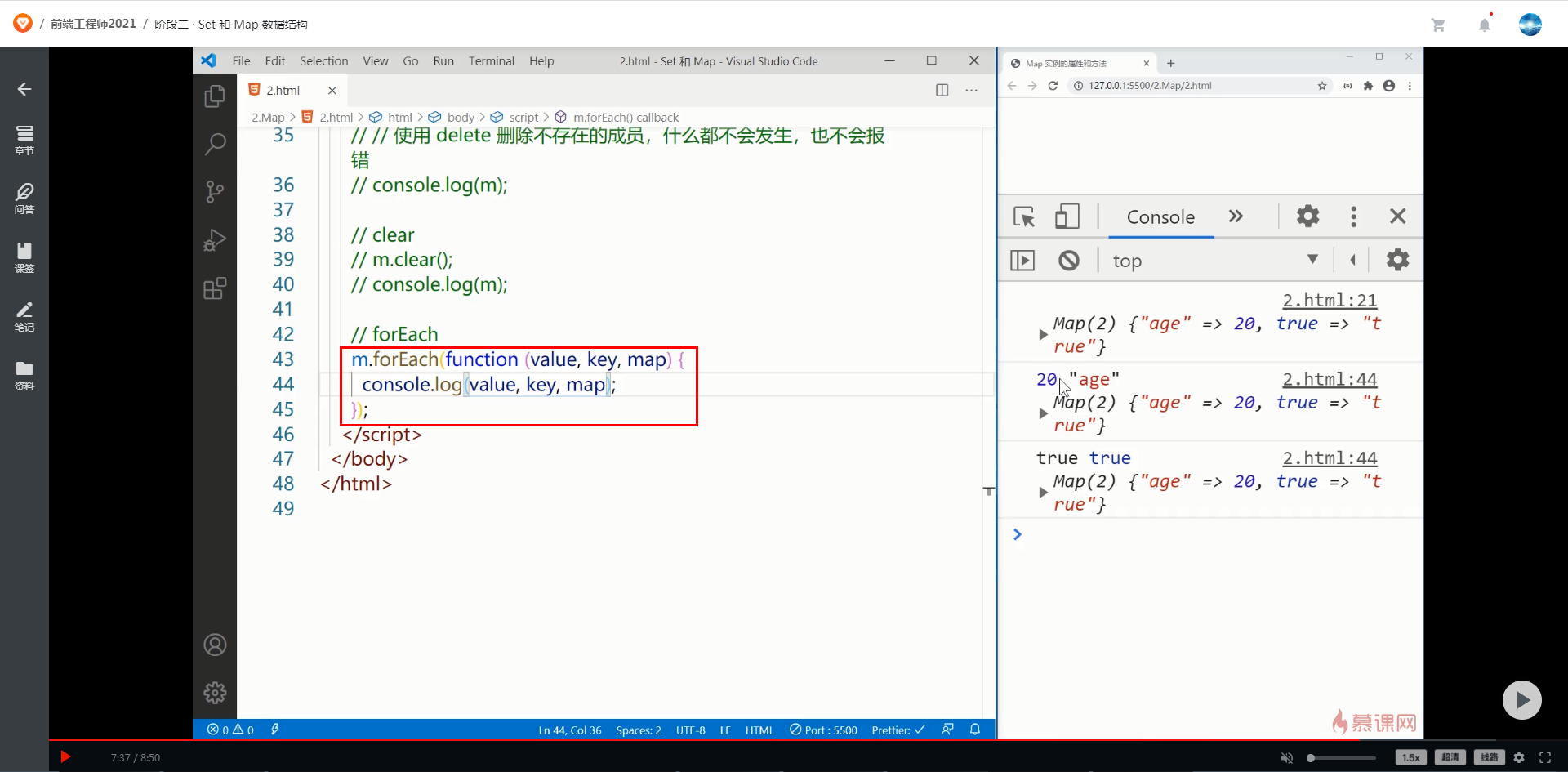Go back with the course sidebar arrow
Viewport: 1568px width, 772px height.
(24, 88)
